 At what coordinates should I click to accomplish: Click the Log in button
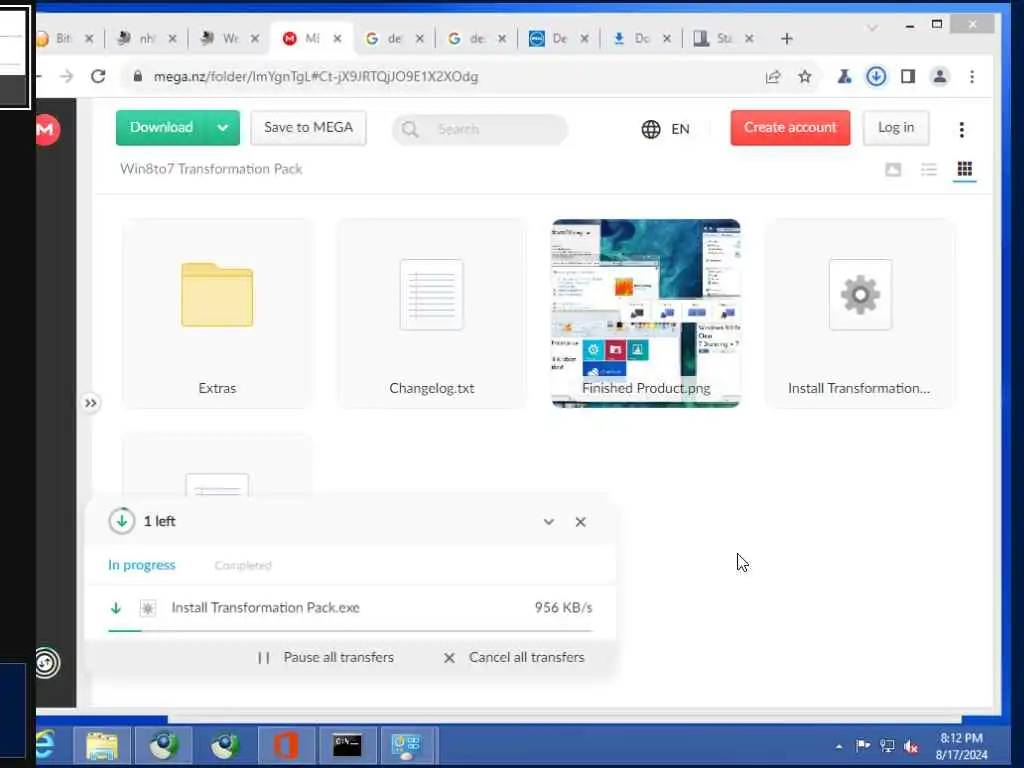point(896,127)
